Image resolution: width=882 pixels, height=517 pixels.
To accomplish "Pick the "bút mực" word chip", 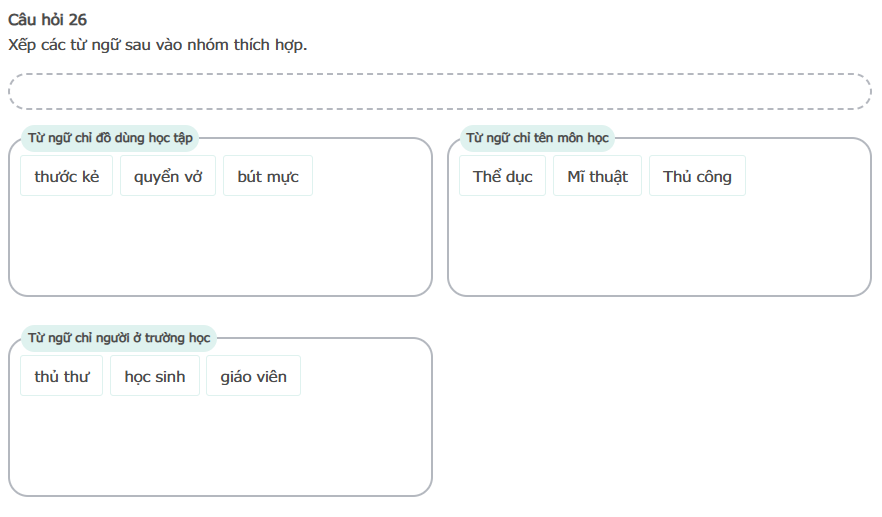I will (268, 176).
